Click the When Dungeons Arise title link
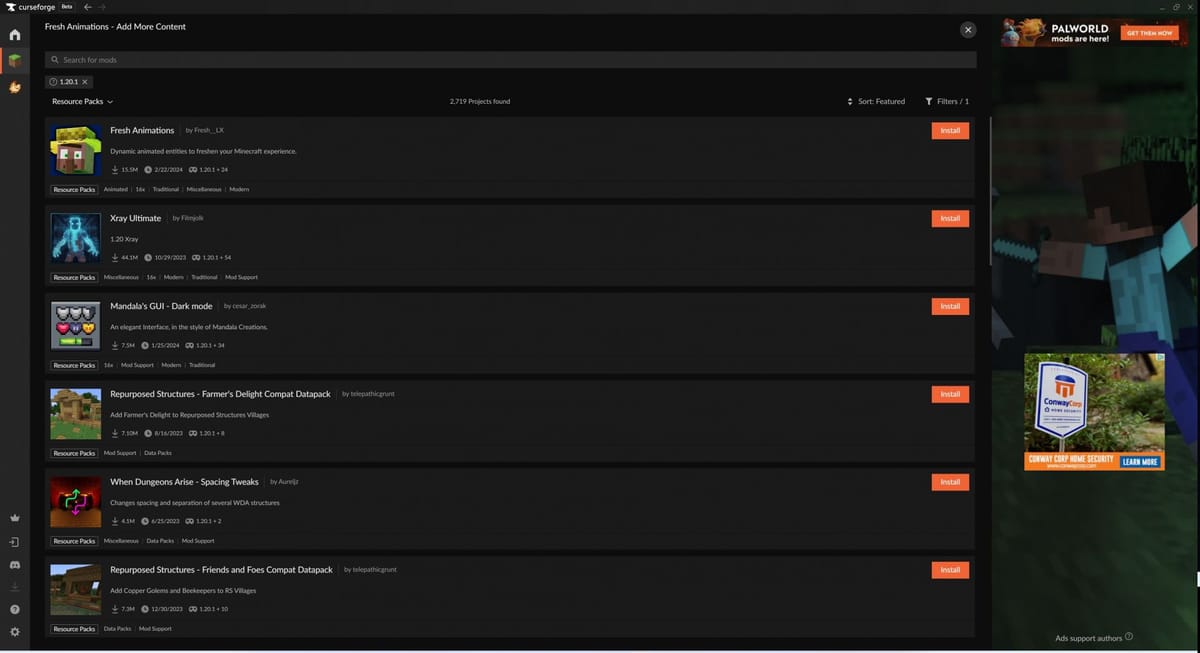Image resolution: width=1200 pixels, height=653 pixels. 184,482
